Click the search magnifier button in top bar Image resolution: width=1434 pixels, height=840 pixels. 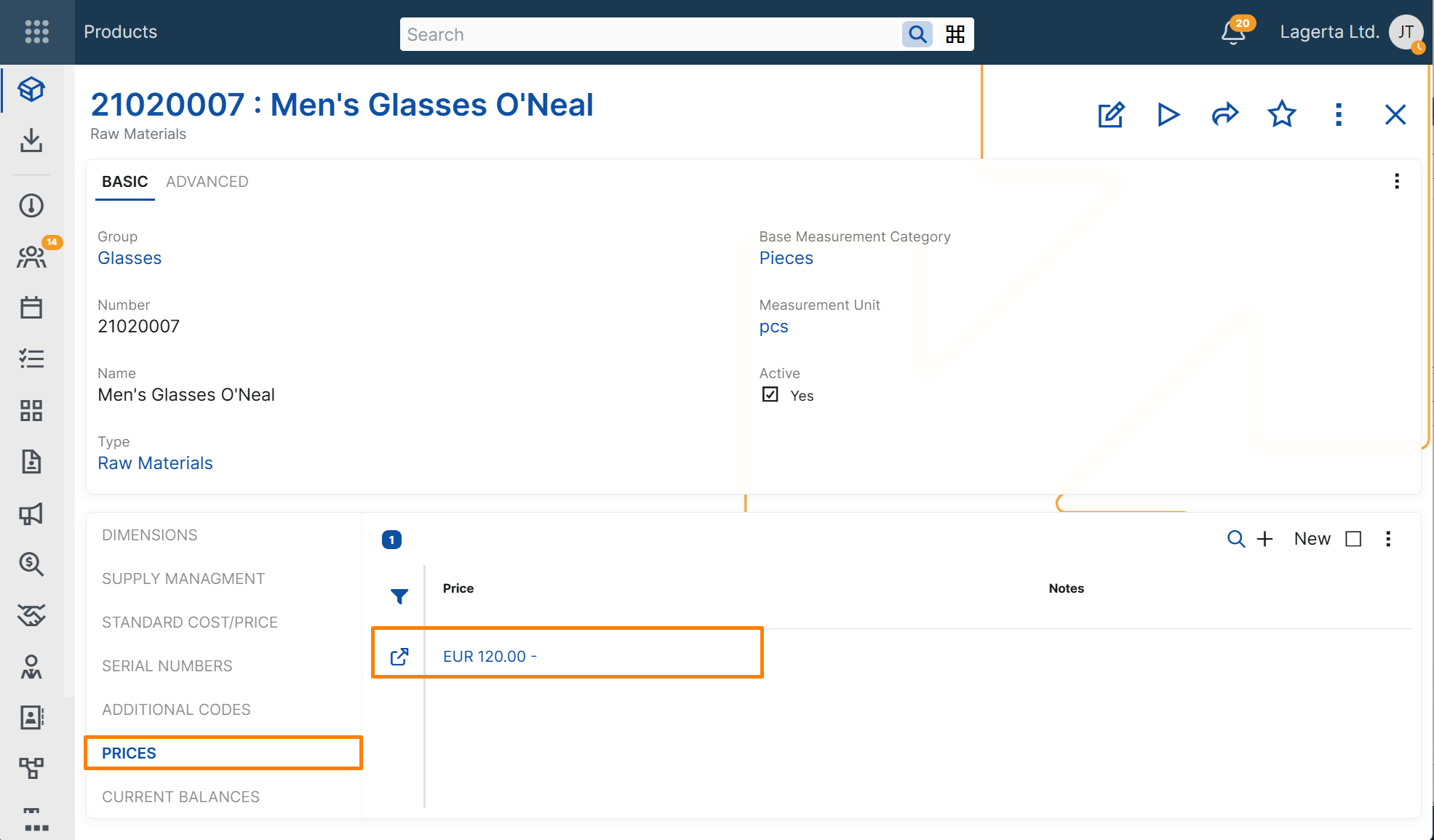(x=917, y=34)
